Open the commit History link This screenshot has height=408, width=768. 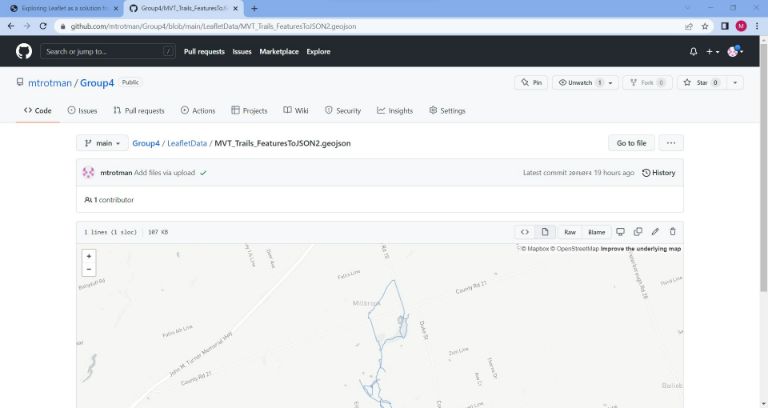point(659,173)
